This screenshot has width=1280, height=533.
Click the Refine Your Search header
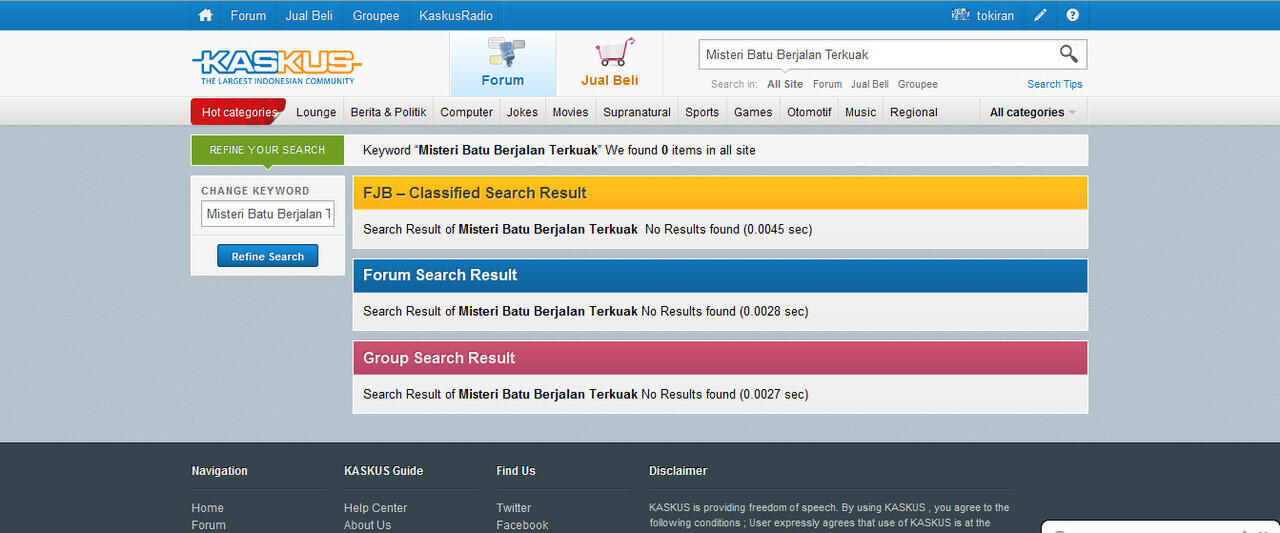coord(267,150)
